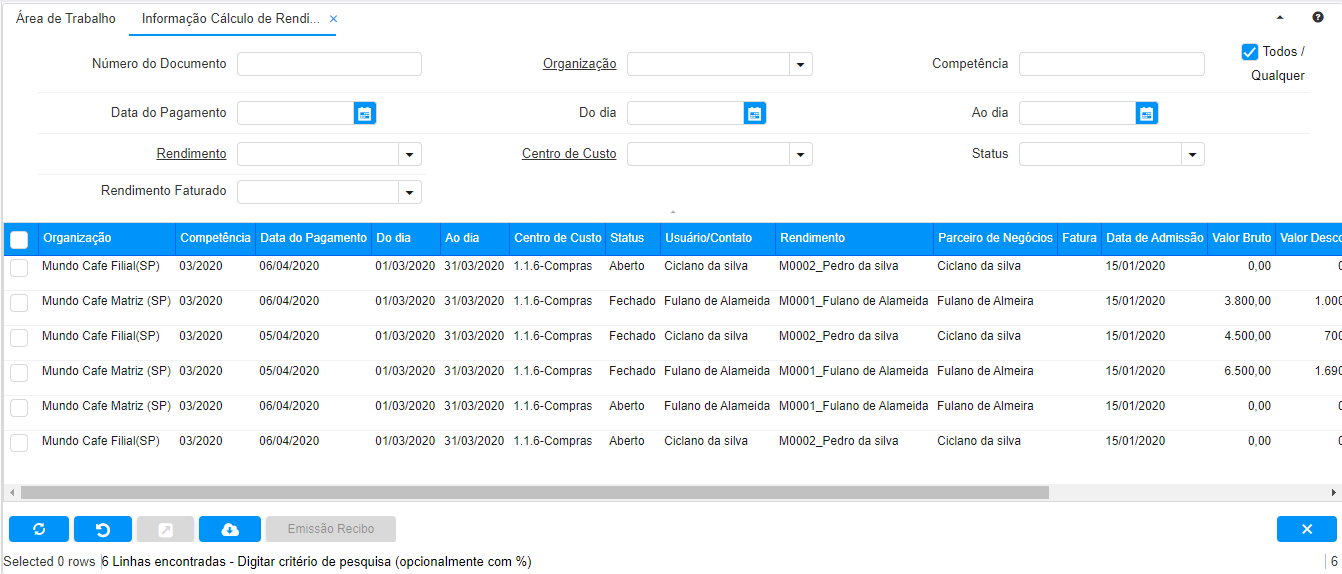Image resolution: width=1342 pixels, height=574 pixels.
Task: Click the scrollbar right arrow
Action: click(x=1334, y=493)
